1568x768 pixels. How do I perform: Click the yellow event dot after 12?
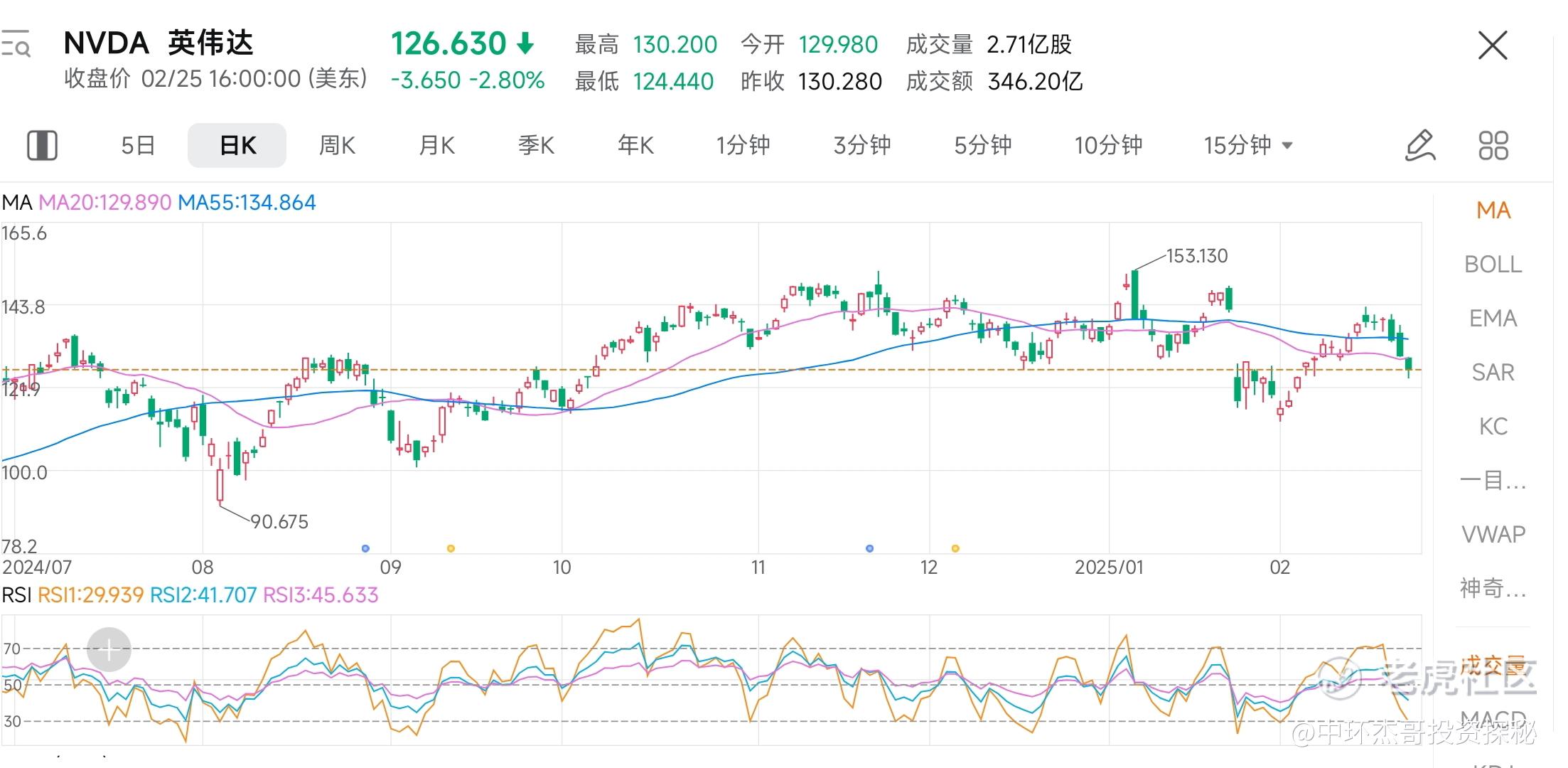[x=955, y=548]
